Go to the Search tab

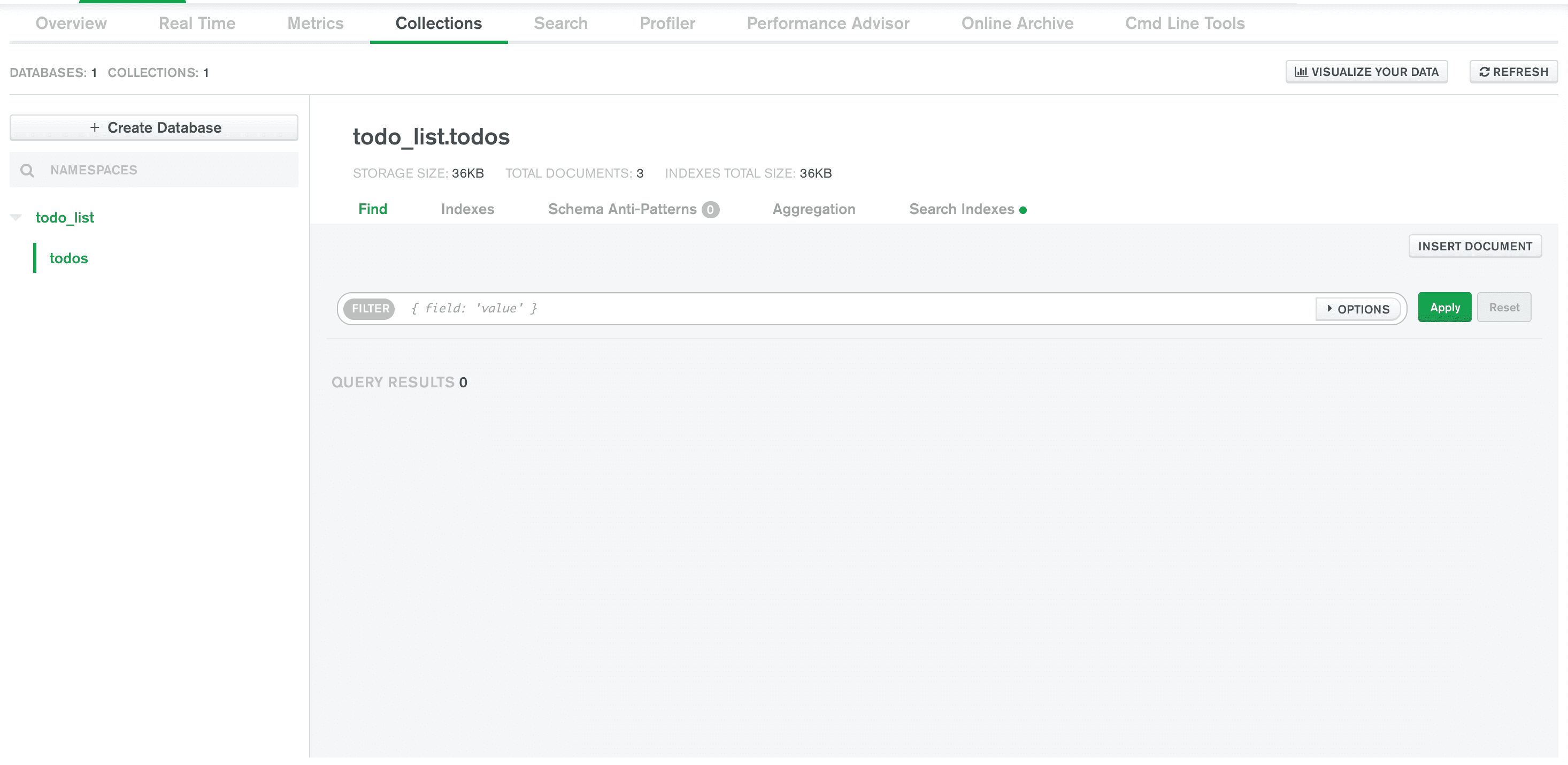560,23
